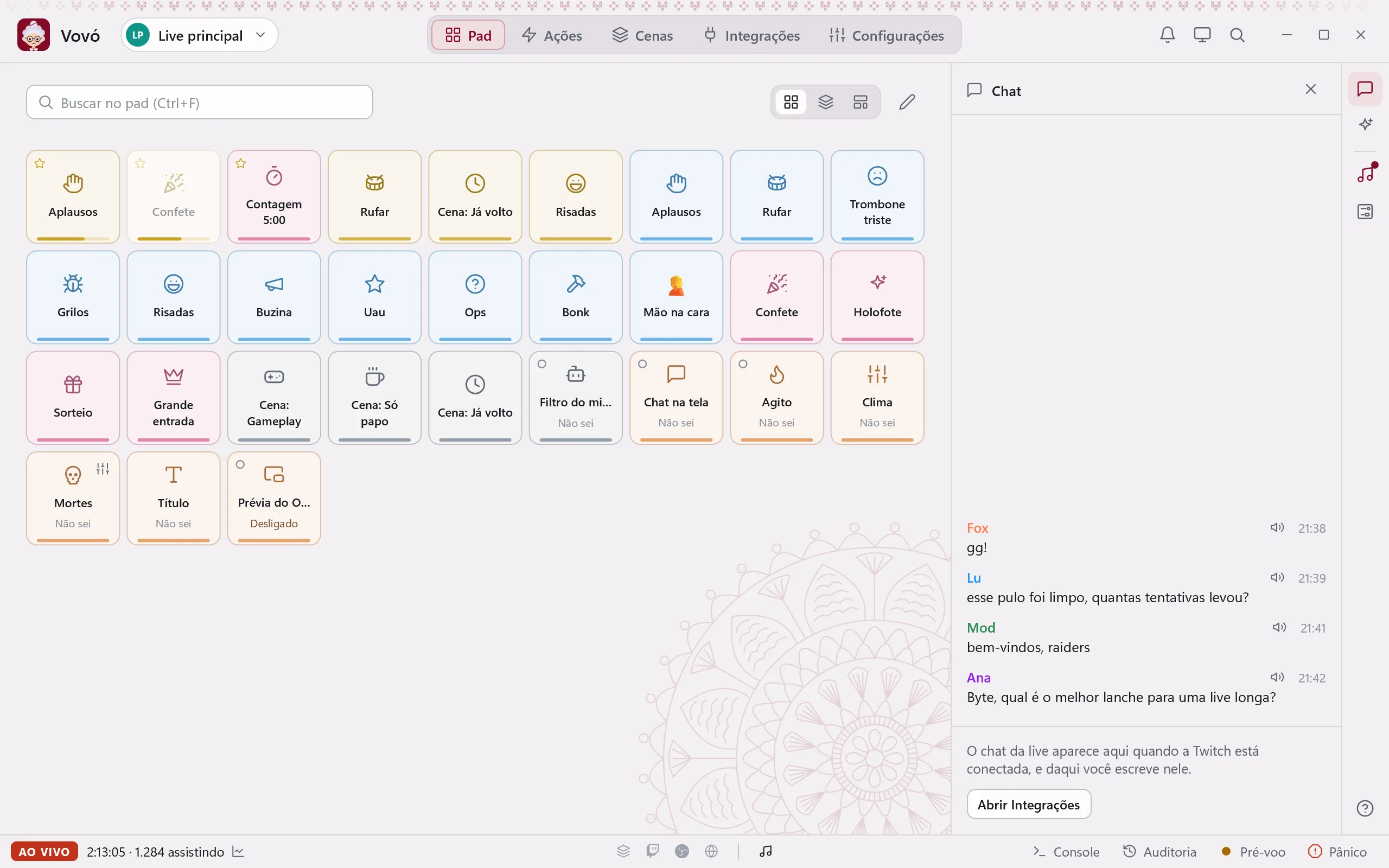The image size is (1389, 868).
Task: Open the Chat sidebar panel icon
Action: 1365,89
